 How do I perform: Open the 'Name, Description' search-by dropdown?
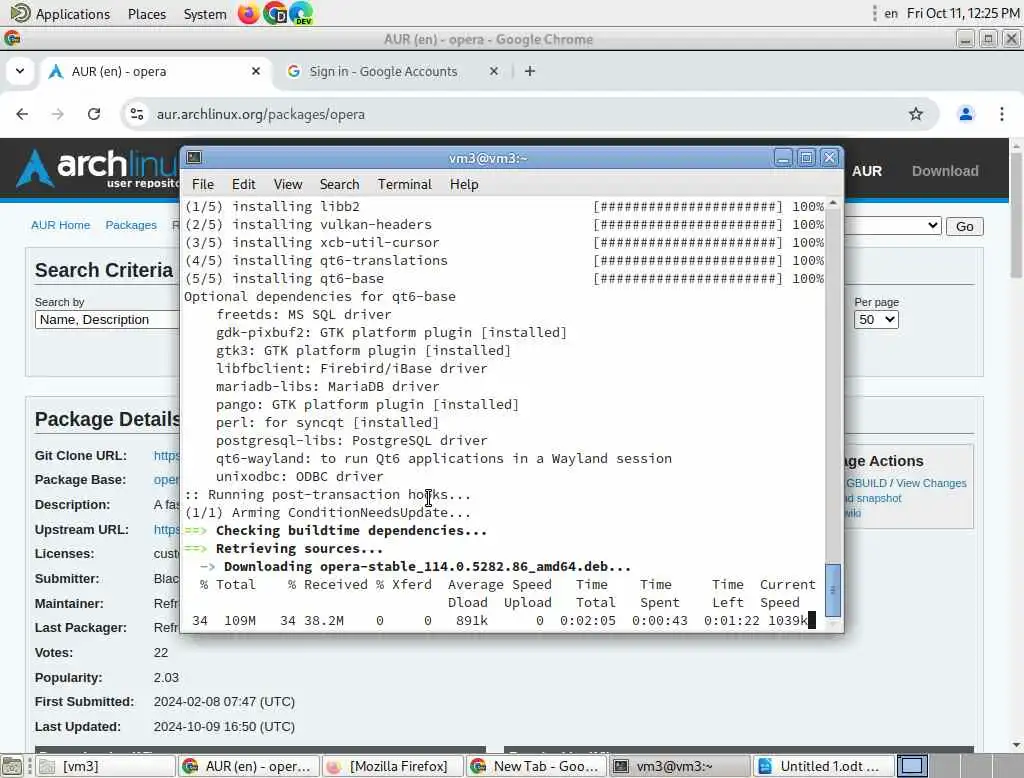coord(107,319)
